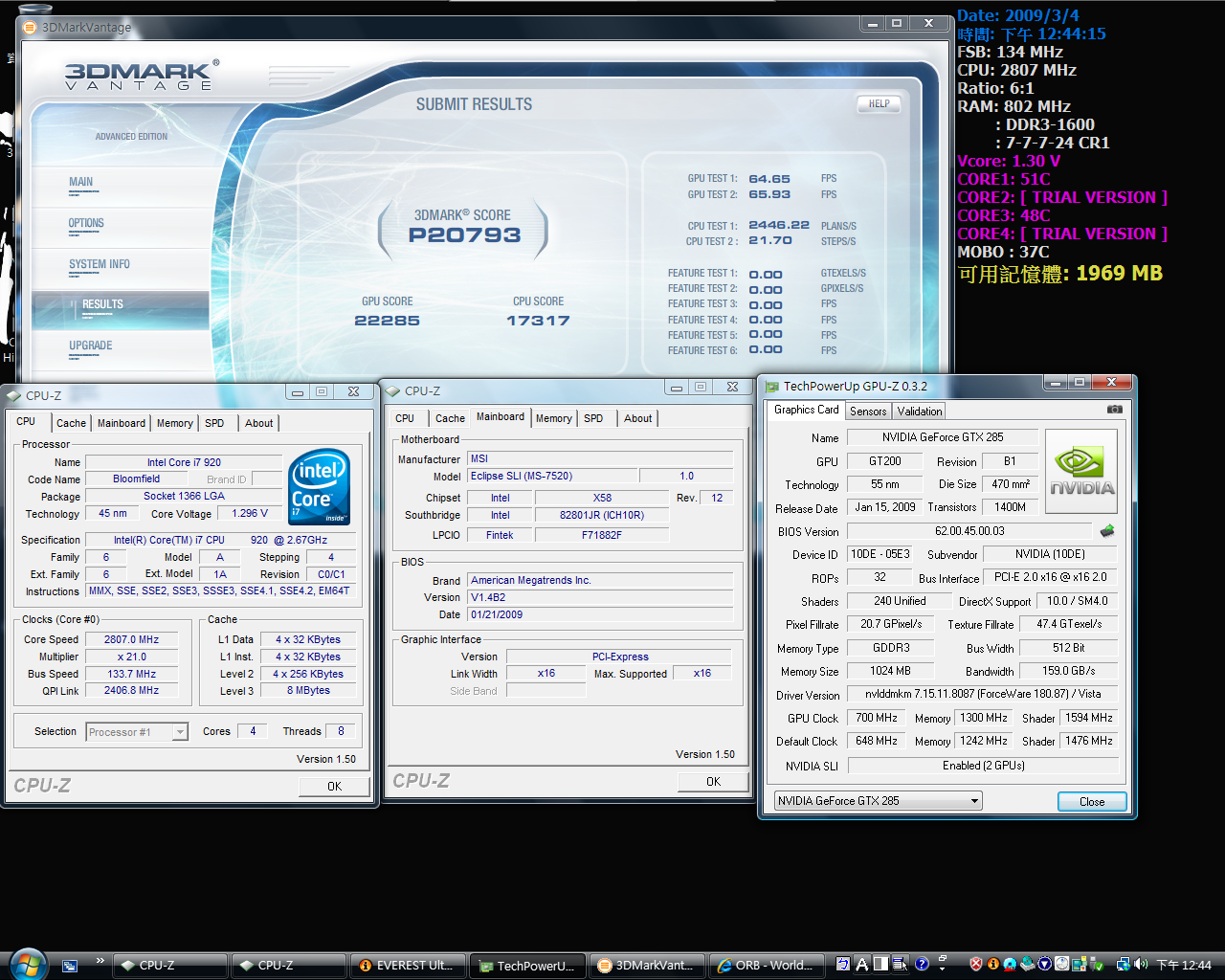Click the volume speaker tray icon
Image resolution: width=1225 pixels, height=980 pixels.
pos(1142,965)
